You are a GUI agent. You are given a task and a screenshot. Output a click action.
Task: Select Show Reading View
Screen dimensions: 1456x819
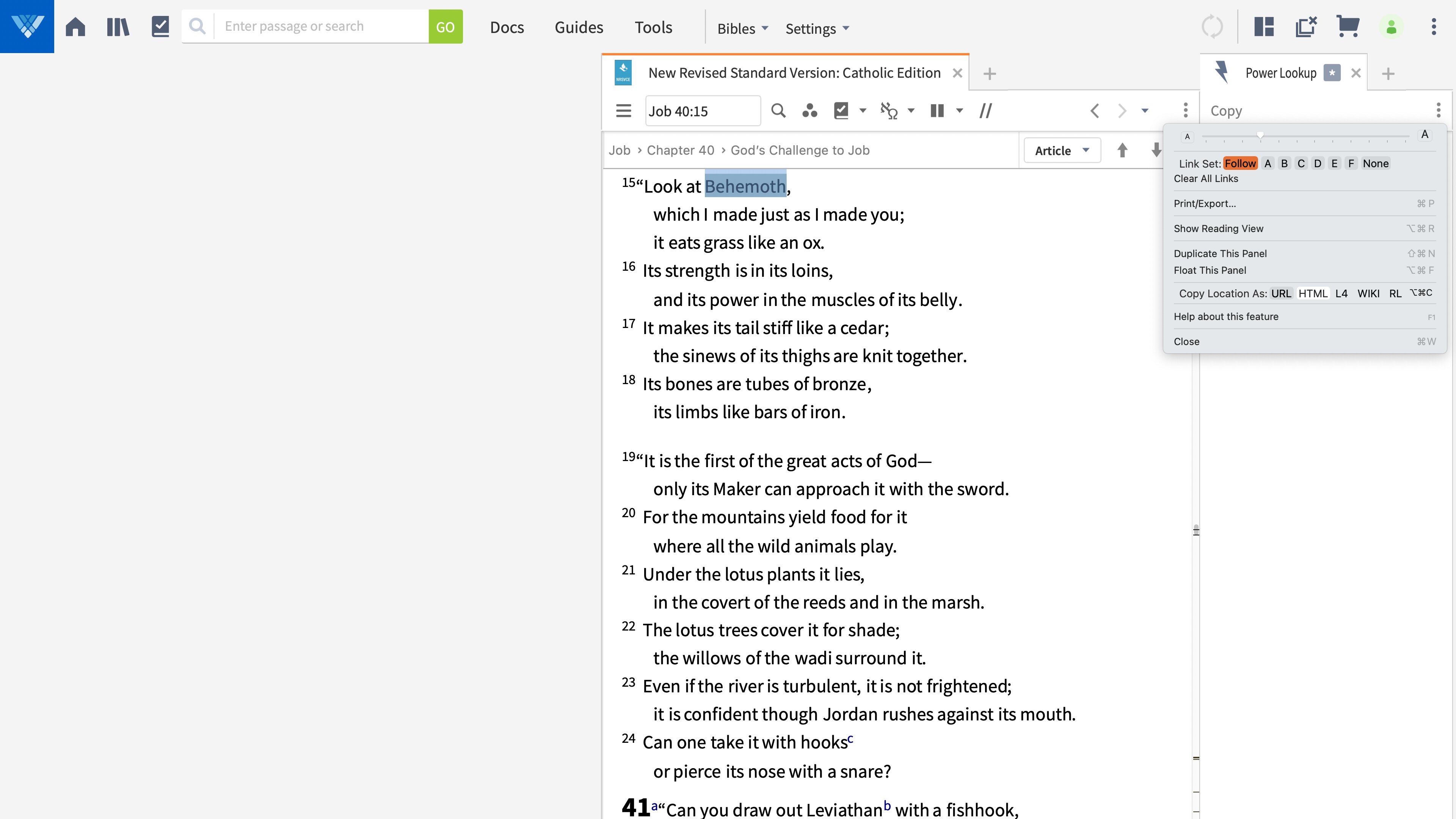(1304, 228)
